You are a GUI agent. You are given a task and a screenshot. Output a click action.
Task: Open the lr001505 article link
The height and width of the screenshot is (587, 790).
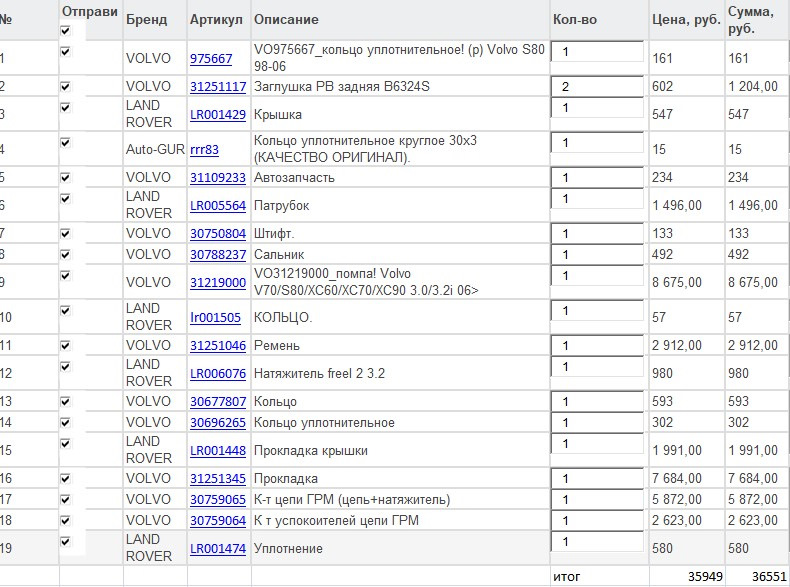pos(215,318)
